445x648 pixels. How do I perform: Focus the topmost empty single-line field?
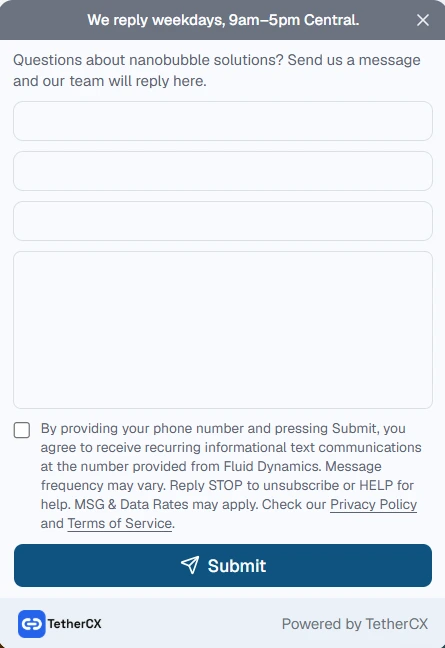(223, 121)
